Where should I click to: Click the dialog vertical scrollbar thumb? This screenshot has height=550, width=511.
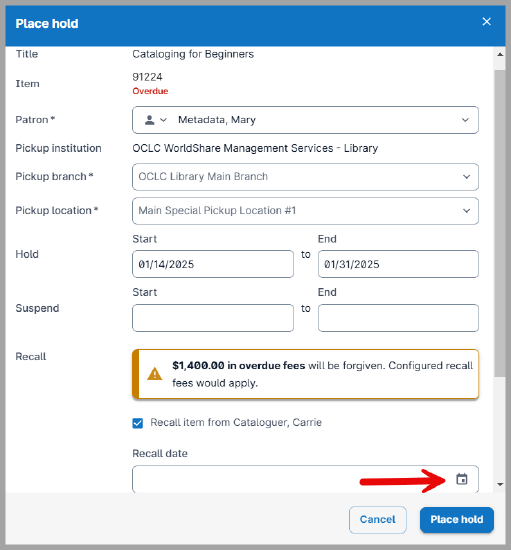coord(500,223)
